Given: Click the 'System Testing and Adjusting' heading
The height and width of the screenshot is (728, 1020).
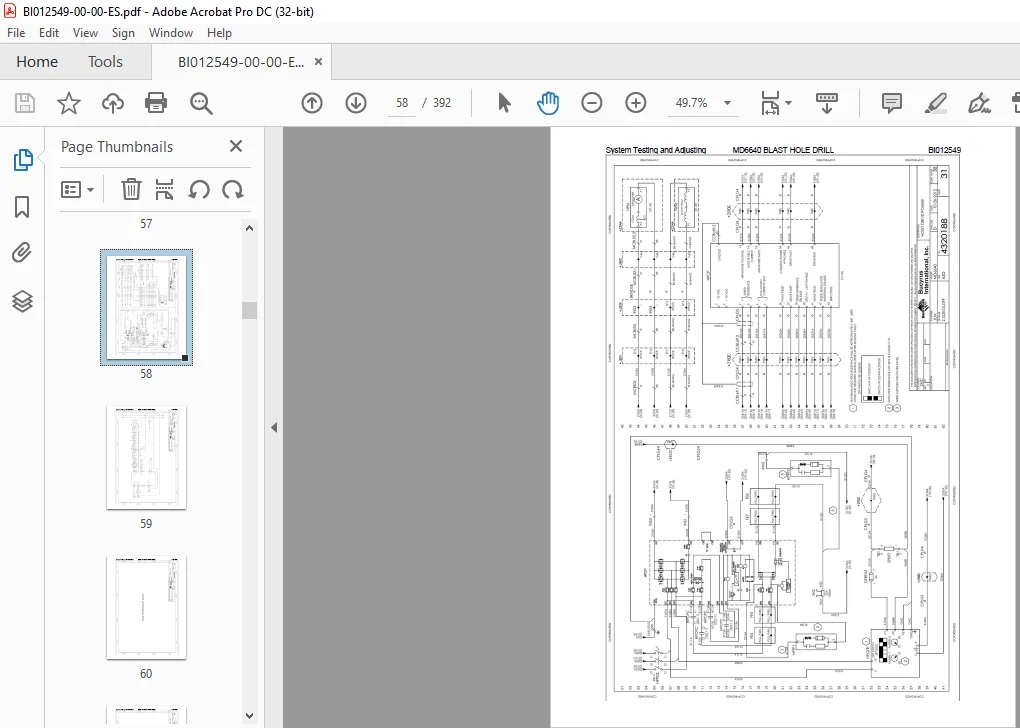Looking at the screenshot, I should [656, 150].
